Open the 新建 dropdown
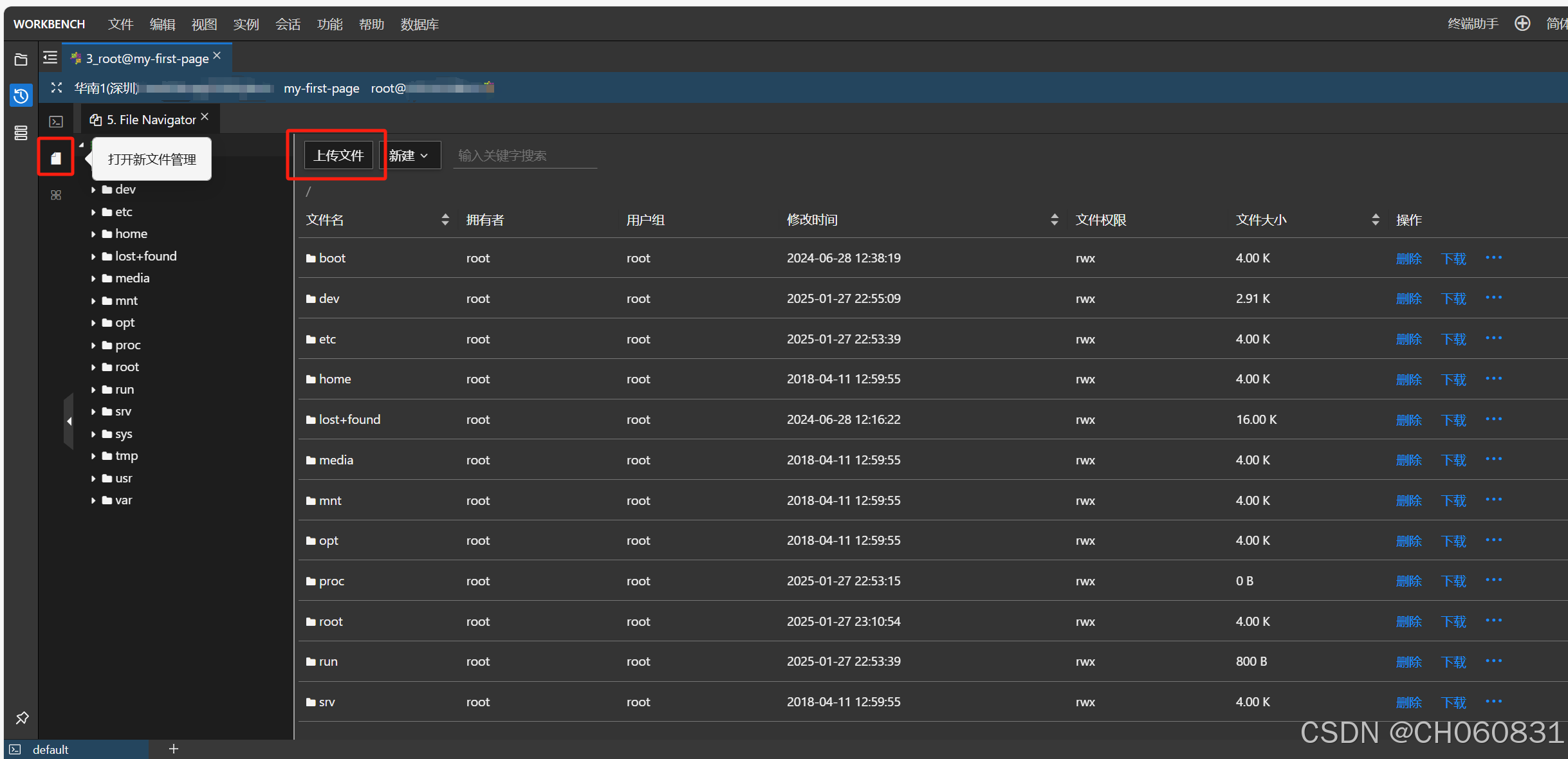Viewport: 1568px width, 759px height. (x=409, y=156)
